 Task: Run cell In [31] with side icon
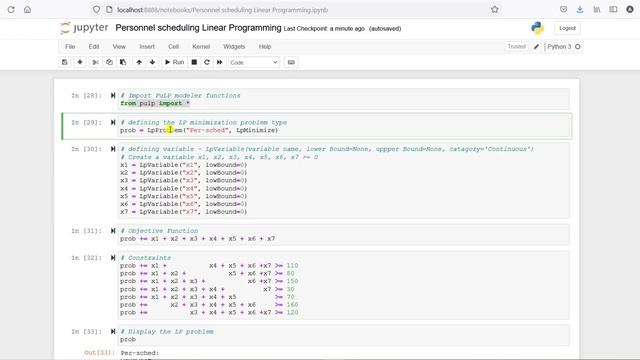(113, 231)
